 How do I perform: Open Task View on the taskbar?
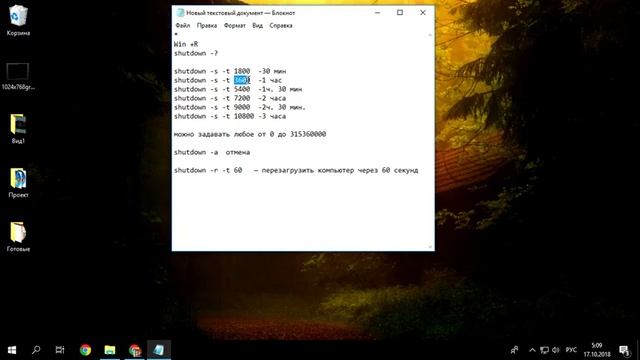60,350
